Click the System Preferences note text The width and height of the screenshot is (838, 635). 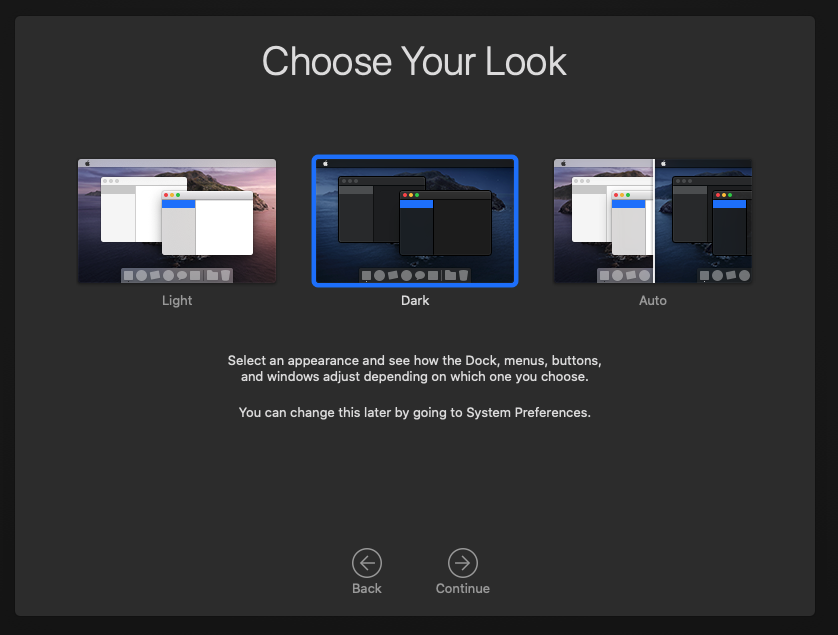click(415, 413)
